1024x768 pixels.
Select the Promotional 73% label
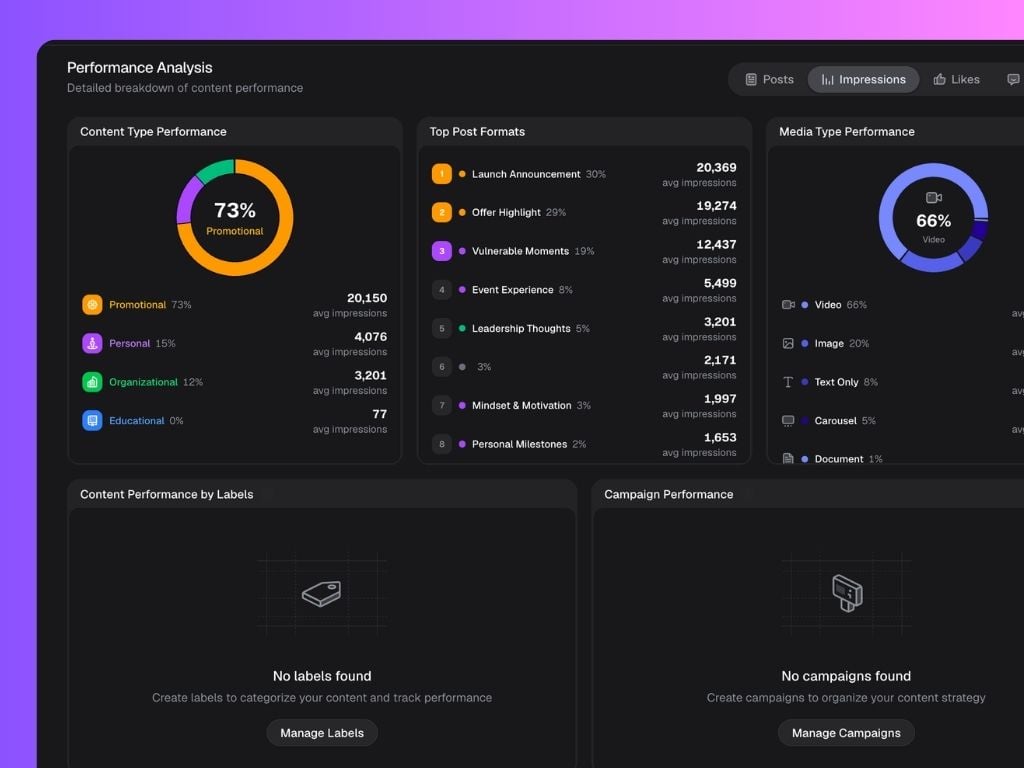[x=150, y=305]
